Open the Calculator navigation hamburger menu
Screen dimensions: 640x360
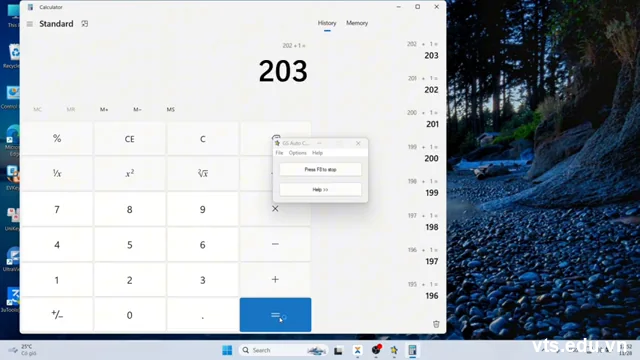click(30, 24)
